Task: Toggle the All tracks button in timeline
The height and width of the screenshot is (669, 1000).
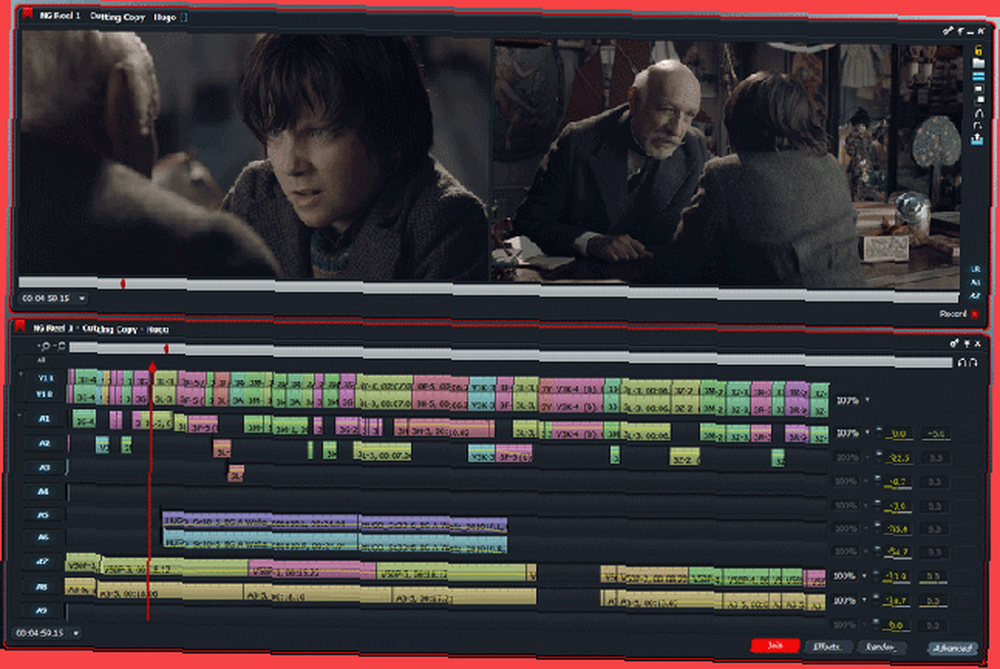Action: tap(41, 360)
